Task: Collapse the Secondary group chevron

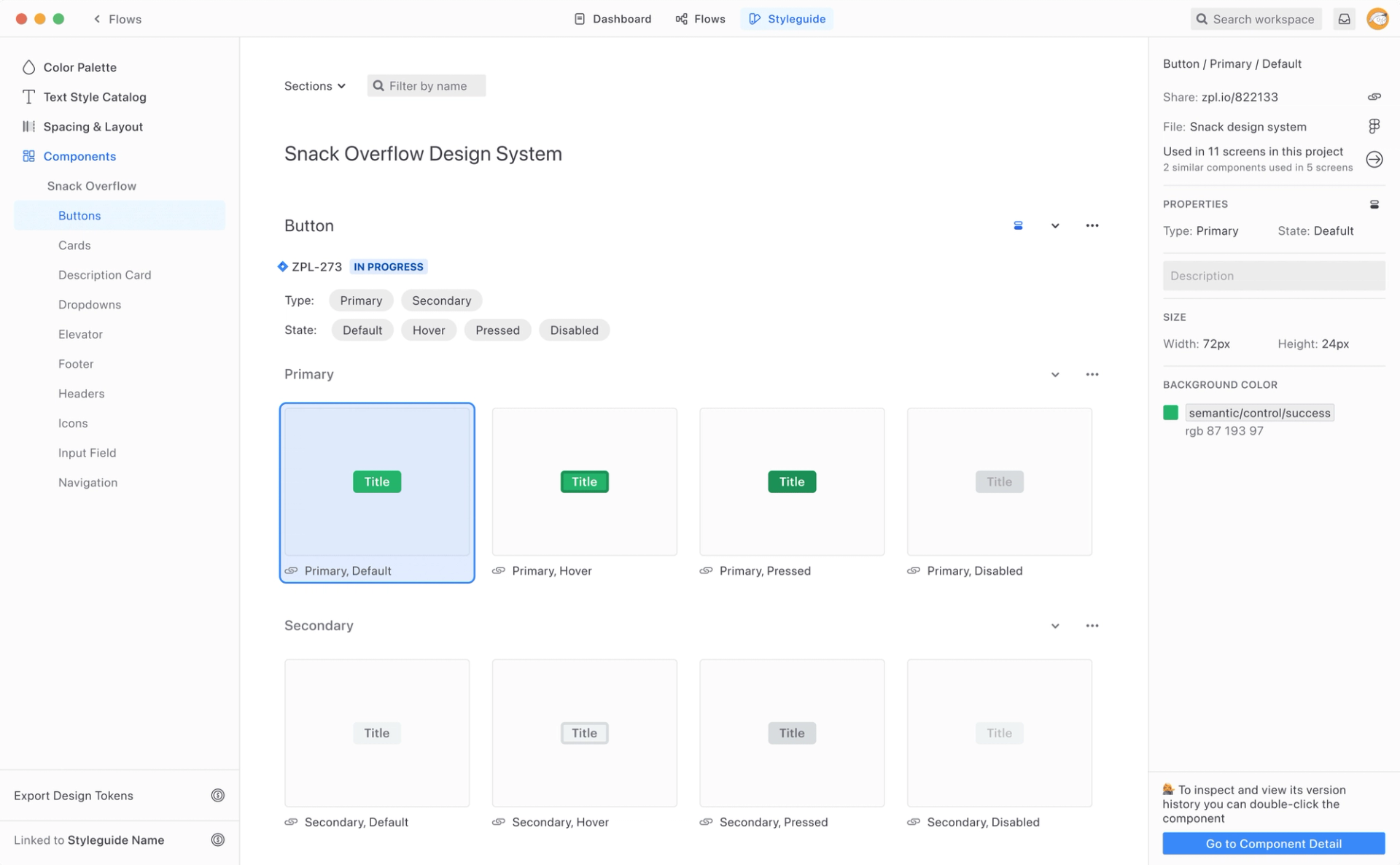Action: pyautogui.click(x=1054, y=626)
